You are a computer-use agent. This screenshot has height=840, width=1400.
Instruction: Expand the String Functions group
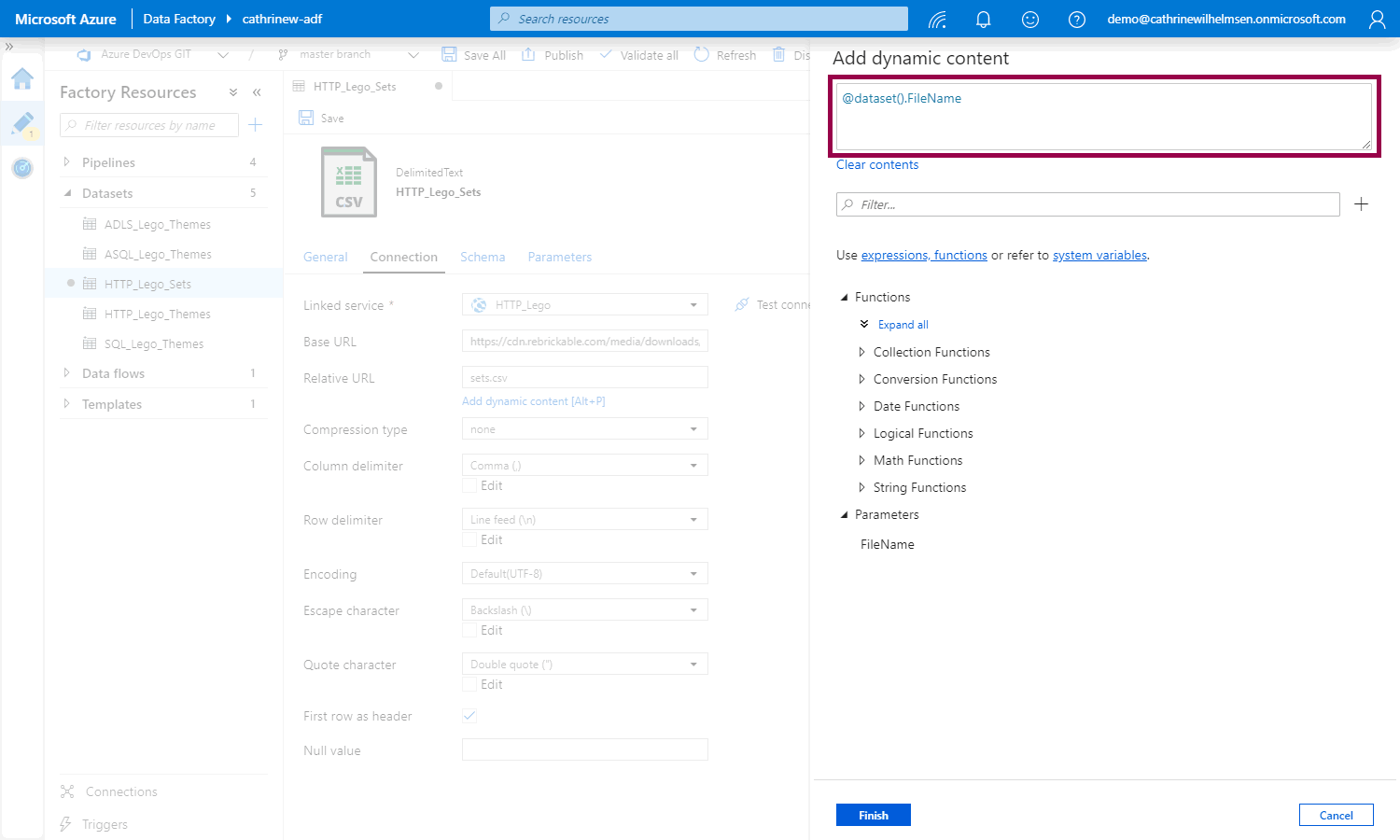(x=919, y=487)
